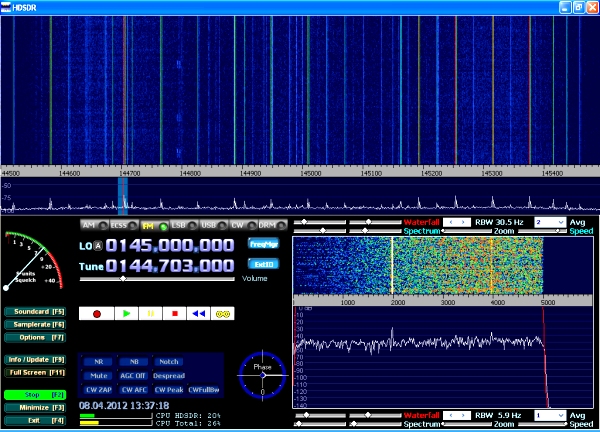This screenshot has height=432, width=600.
Task: Click the S-units squelch meter
Action: 32,262
